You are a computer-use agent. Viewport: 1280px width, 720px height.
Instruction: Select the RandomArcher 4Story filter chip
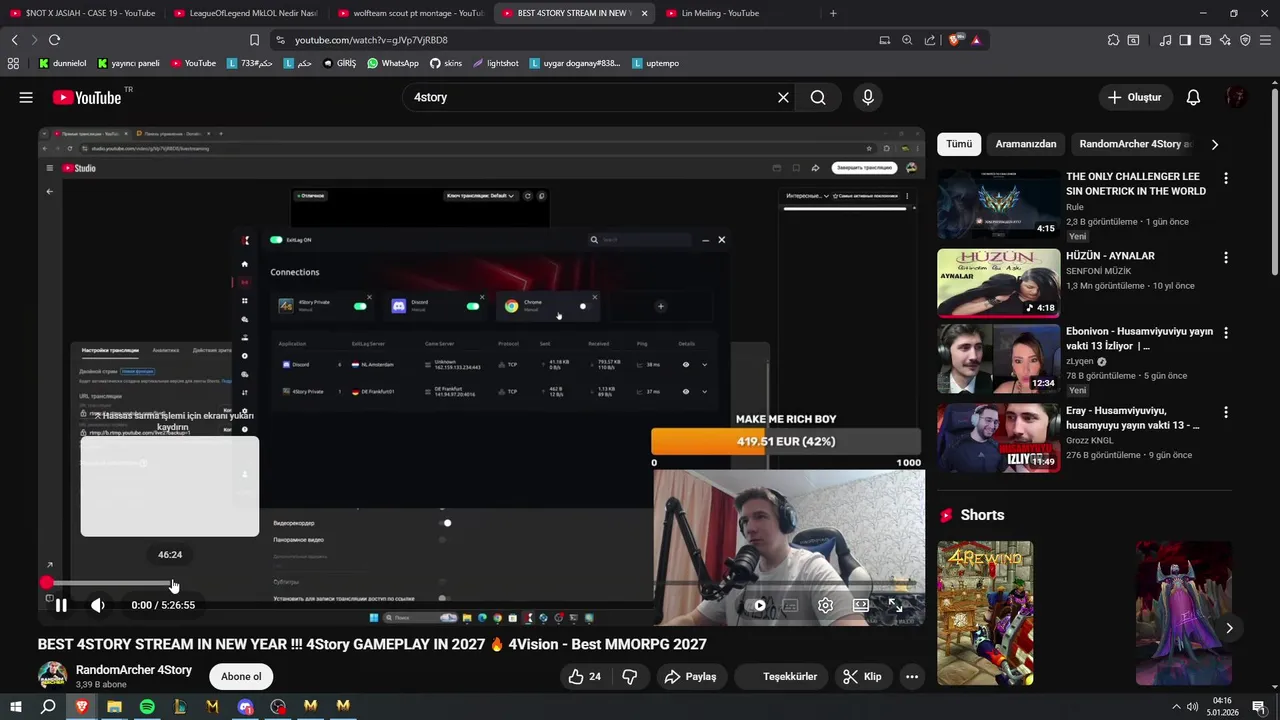point(1135,144)
